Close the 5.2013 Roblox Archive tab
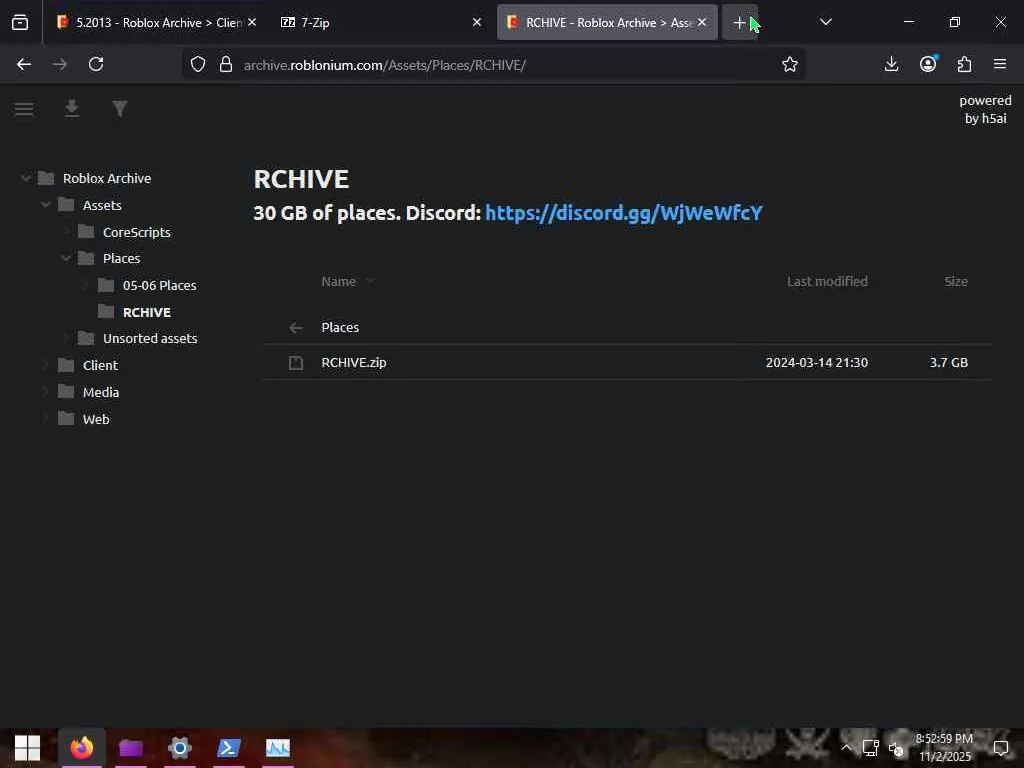1024x768 pixels. tap(251, 22)
